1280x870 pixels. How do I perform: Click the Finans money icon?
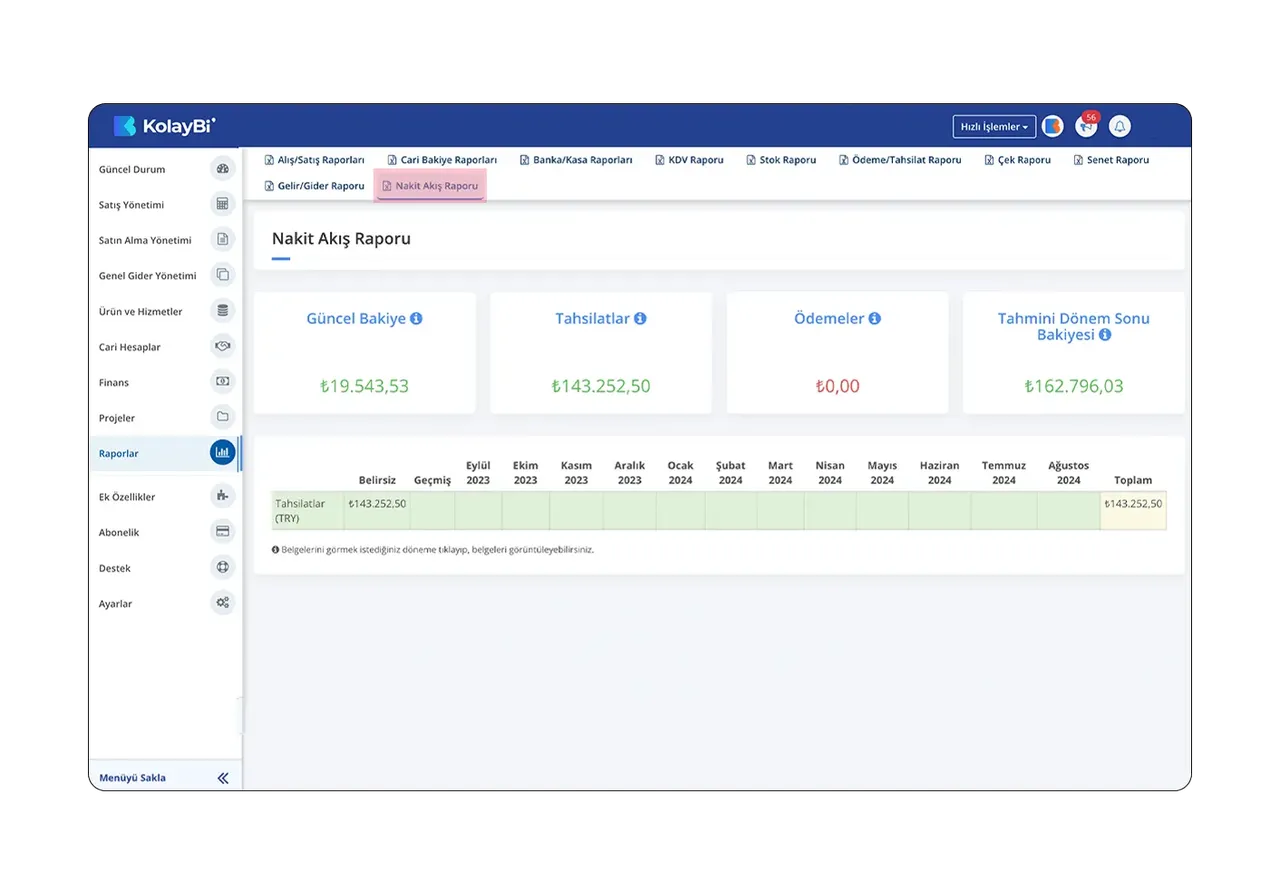coord(223,382)
